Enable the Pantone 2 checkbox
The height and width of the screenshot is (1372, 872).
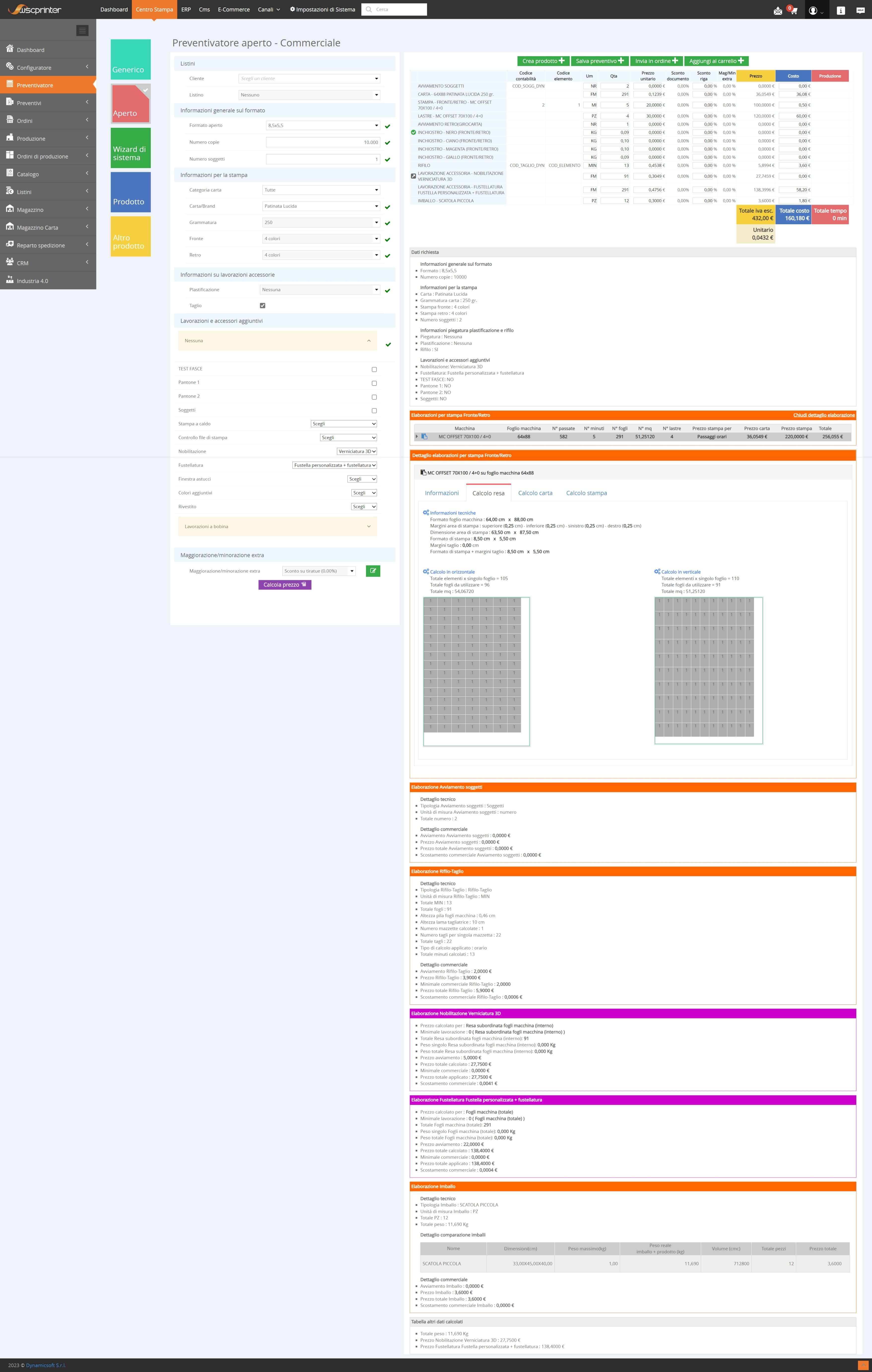pos(374,397)
